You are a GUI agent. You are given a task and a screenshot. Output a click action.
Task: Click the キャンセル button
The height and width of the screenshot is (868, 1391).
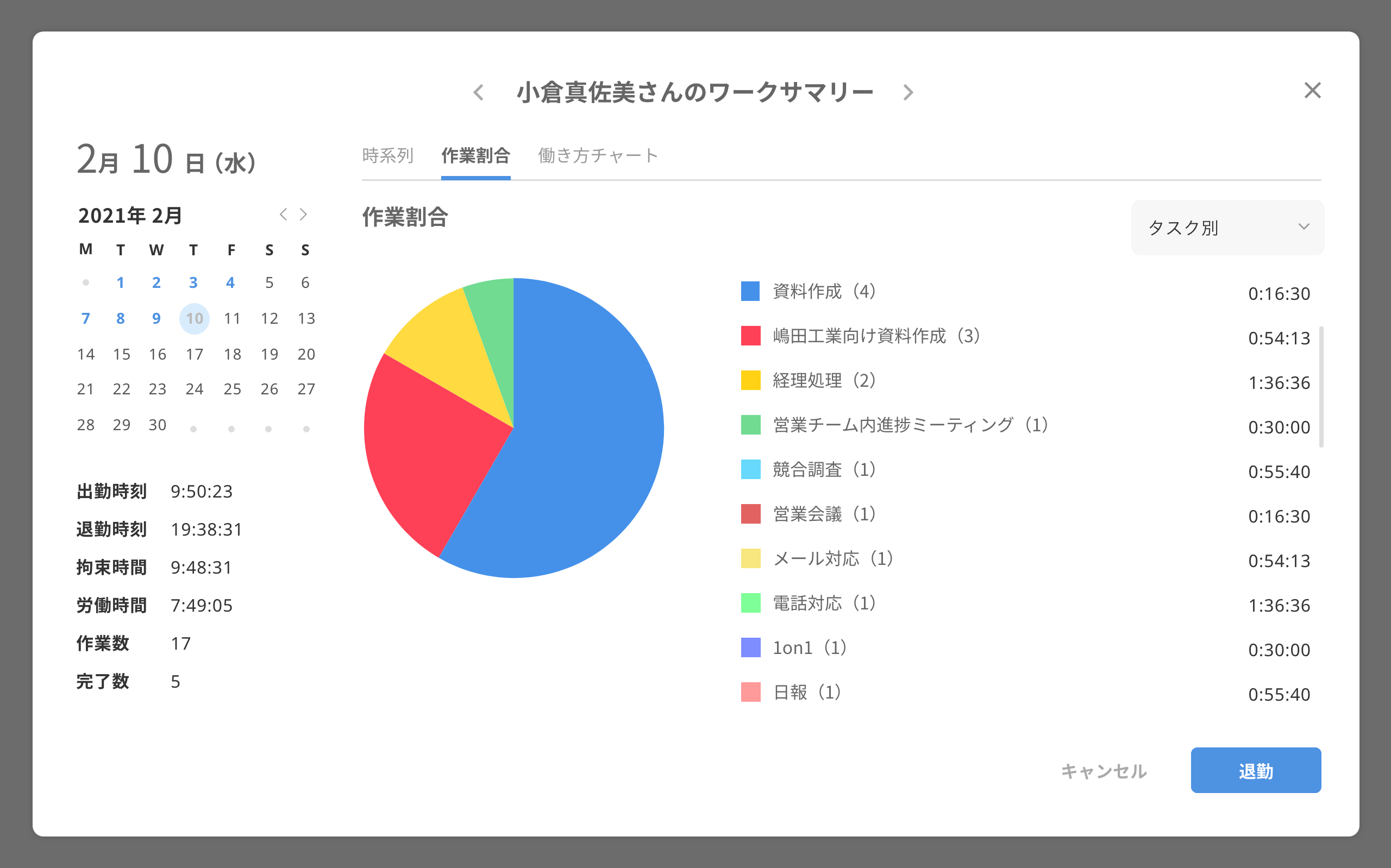[x=1104, y=770]
